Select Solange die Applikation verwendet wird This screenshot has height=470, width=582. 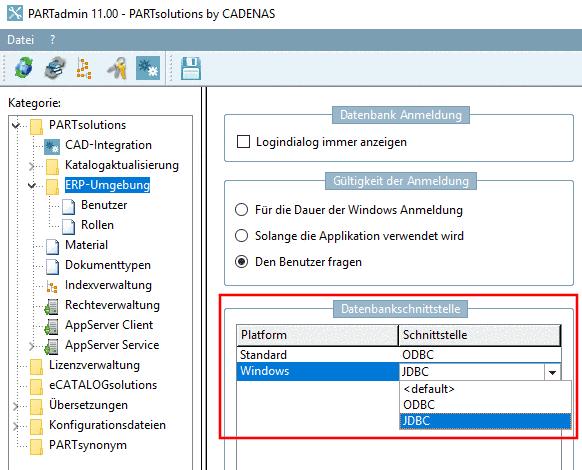click(241, 236)
